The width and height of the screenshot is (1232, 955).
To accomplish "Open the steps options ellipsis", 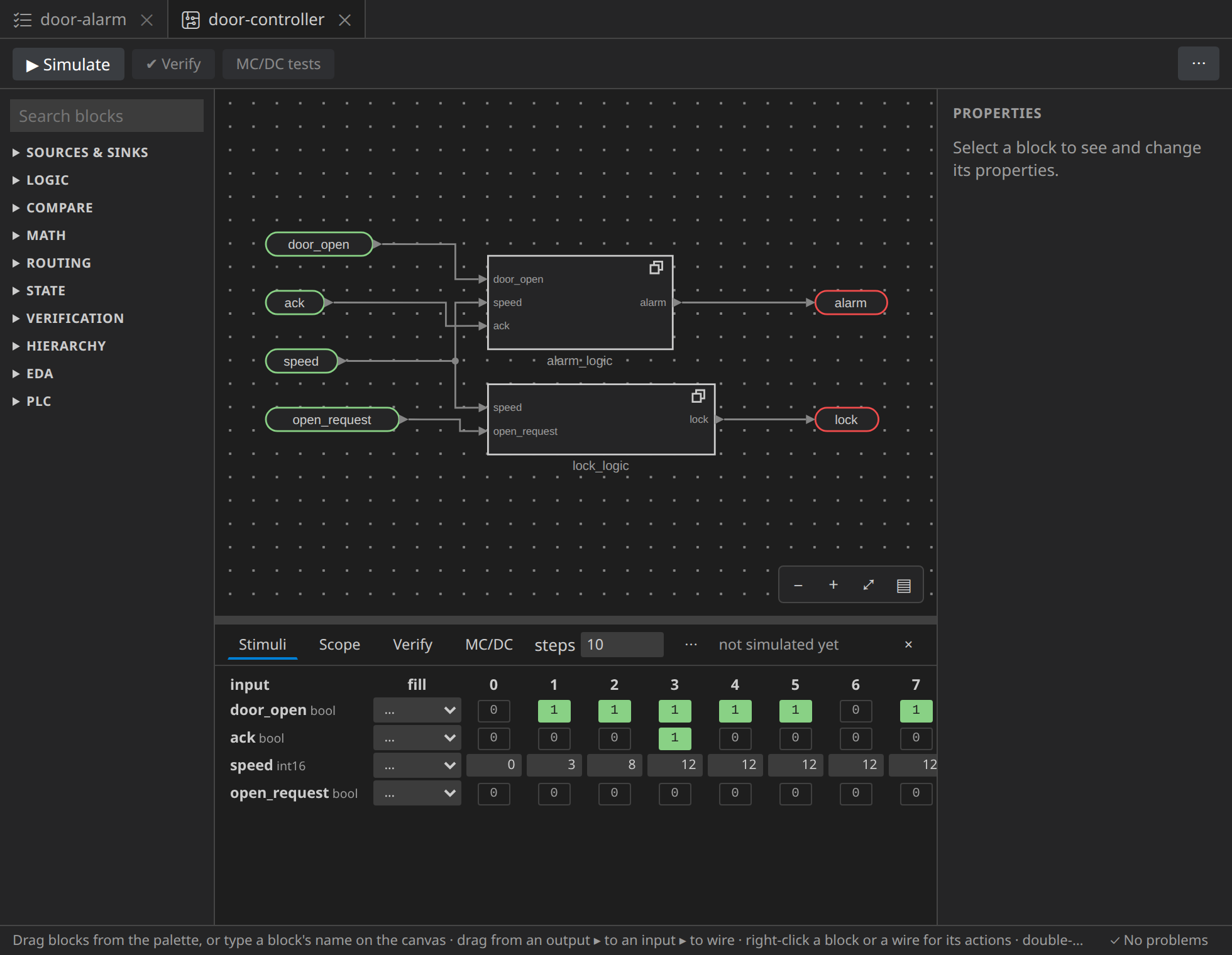I will point(691,645).
